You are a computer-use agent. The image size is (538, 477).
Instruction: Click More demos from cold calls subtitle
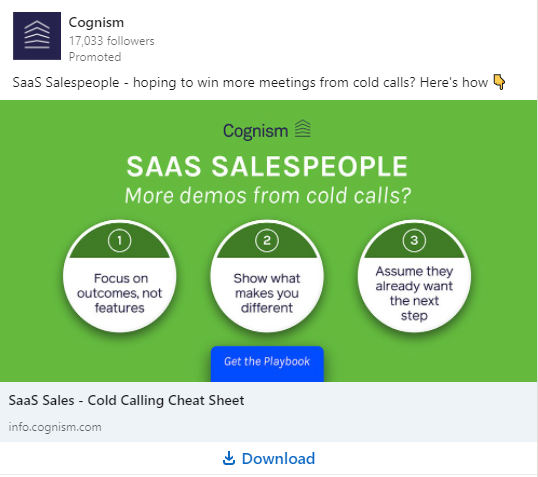(x=268, y=196)
